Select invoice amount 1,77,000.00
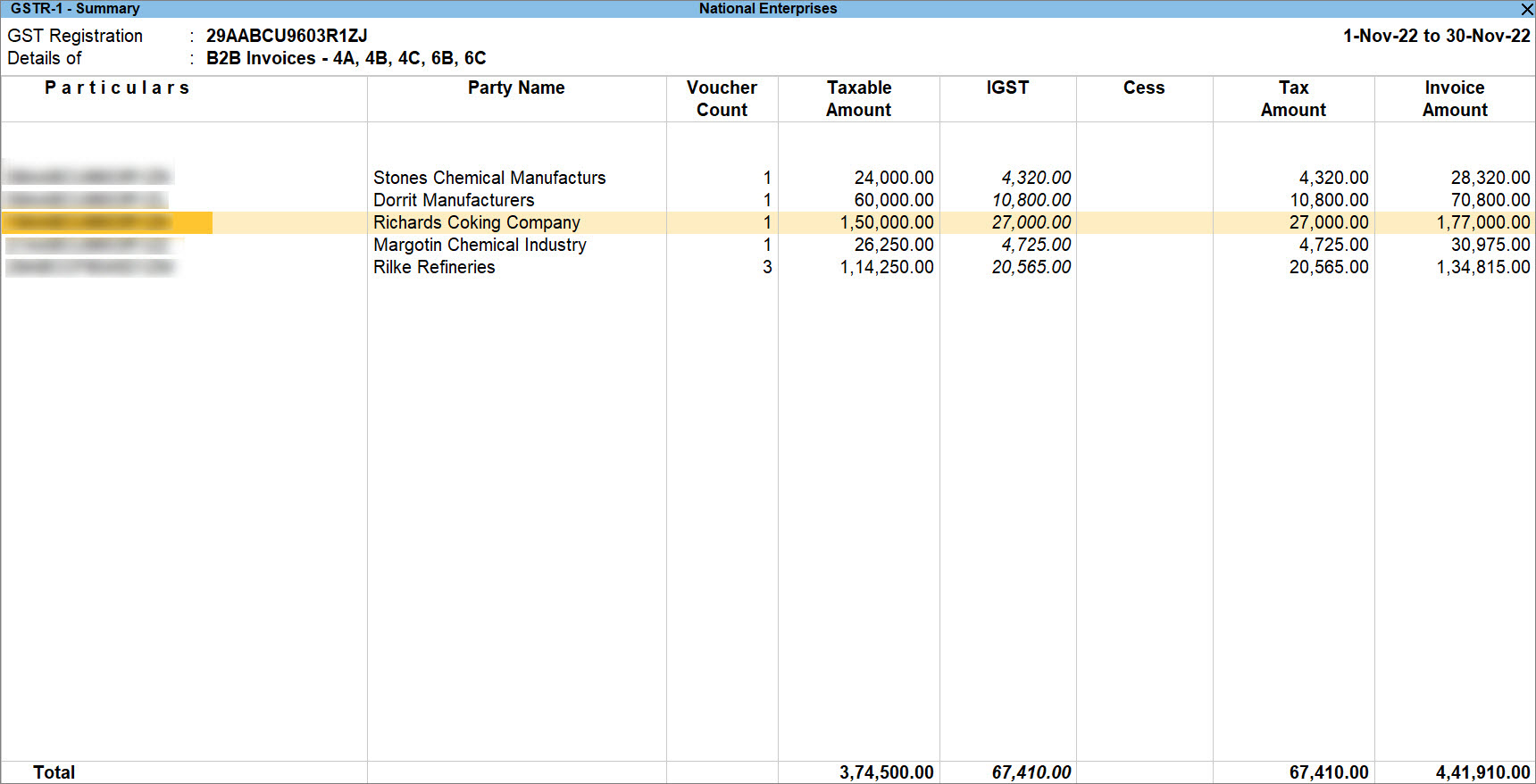Screen dimensions: 1536x784 click(x=1483, y=222)
